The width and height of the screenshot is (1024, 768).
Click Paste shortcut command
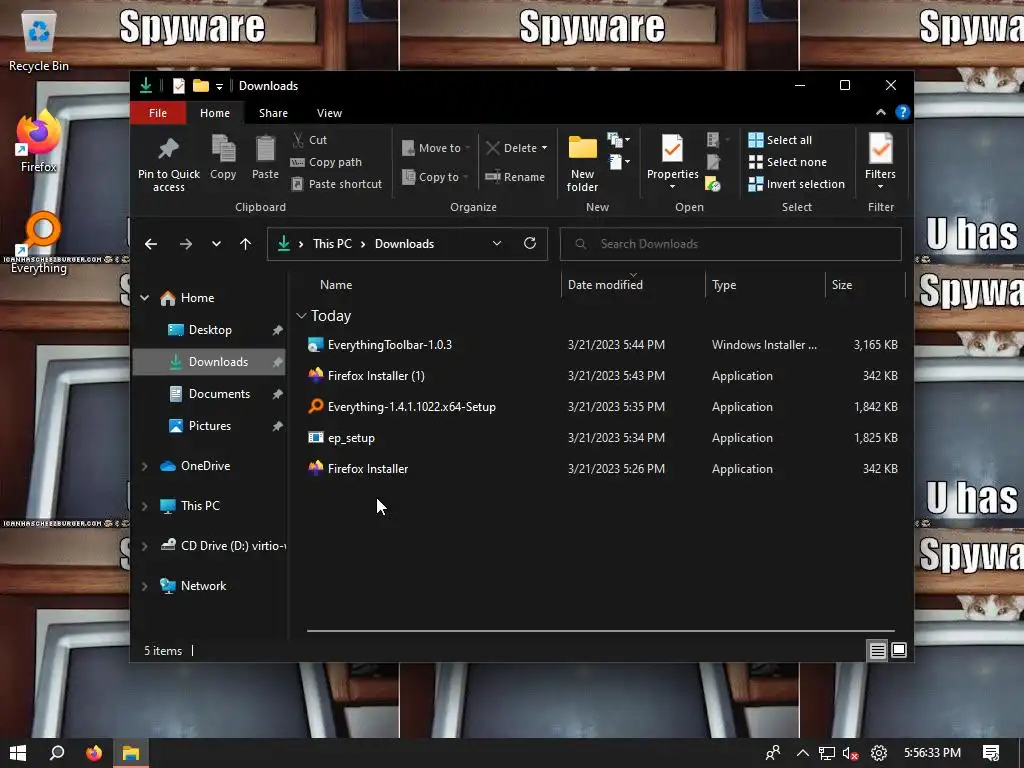(336, 184)
